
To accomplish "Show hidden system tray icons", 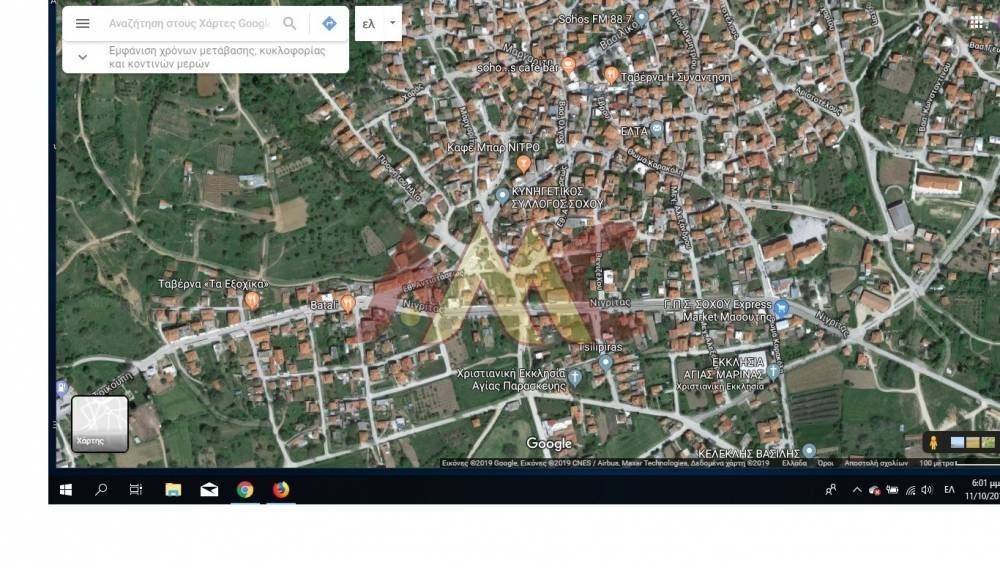I will tap(856, 490).
